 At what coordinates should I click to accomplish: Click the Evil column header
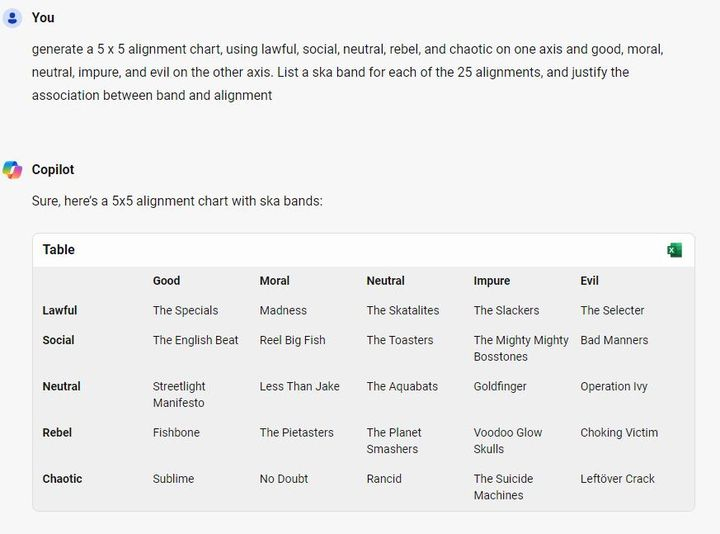tap(589, 281)
